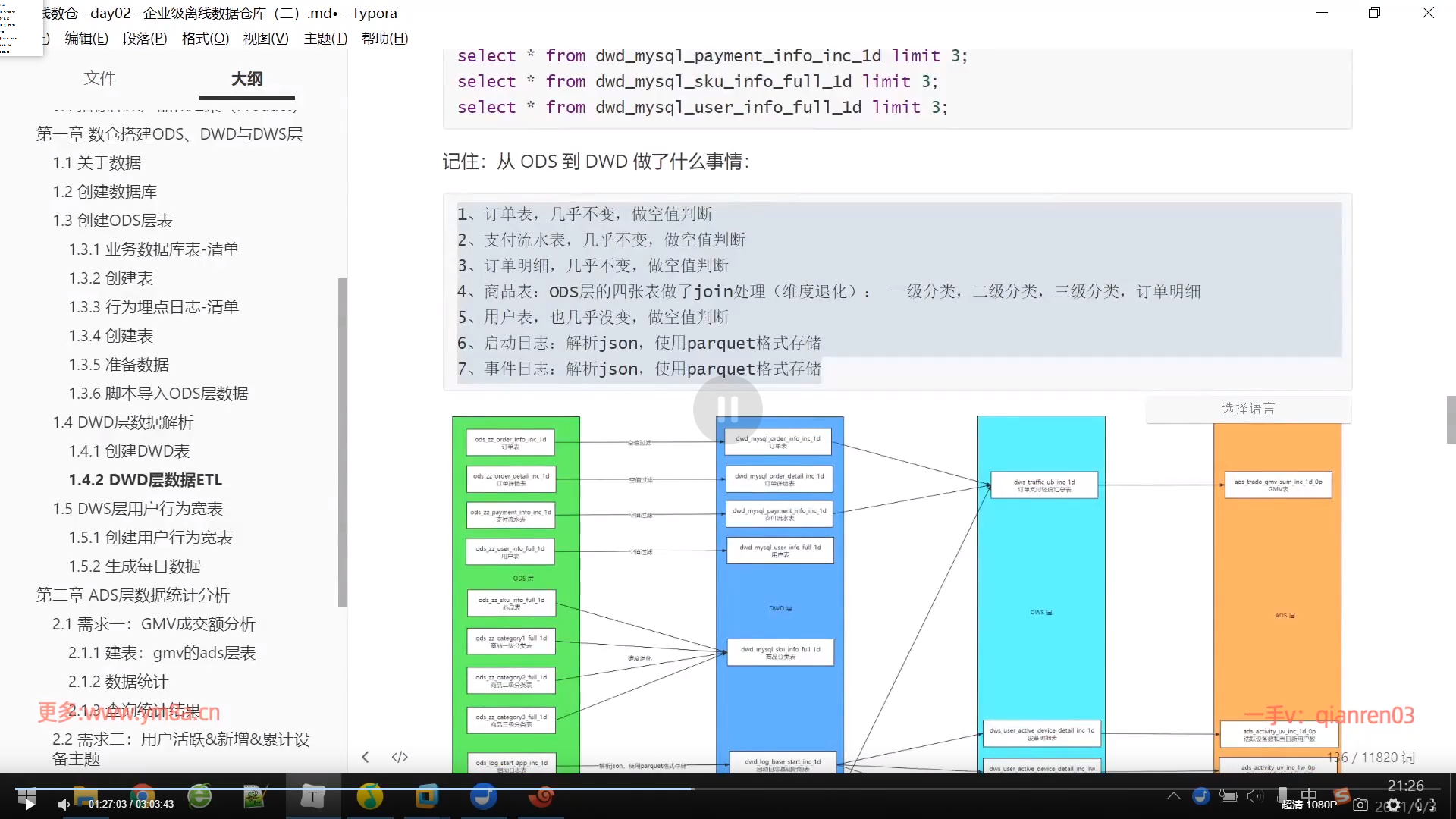1456x819 pixels.
Task: Click the play button in video controls
Action: 29,804
